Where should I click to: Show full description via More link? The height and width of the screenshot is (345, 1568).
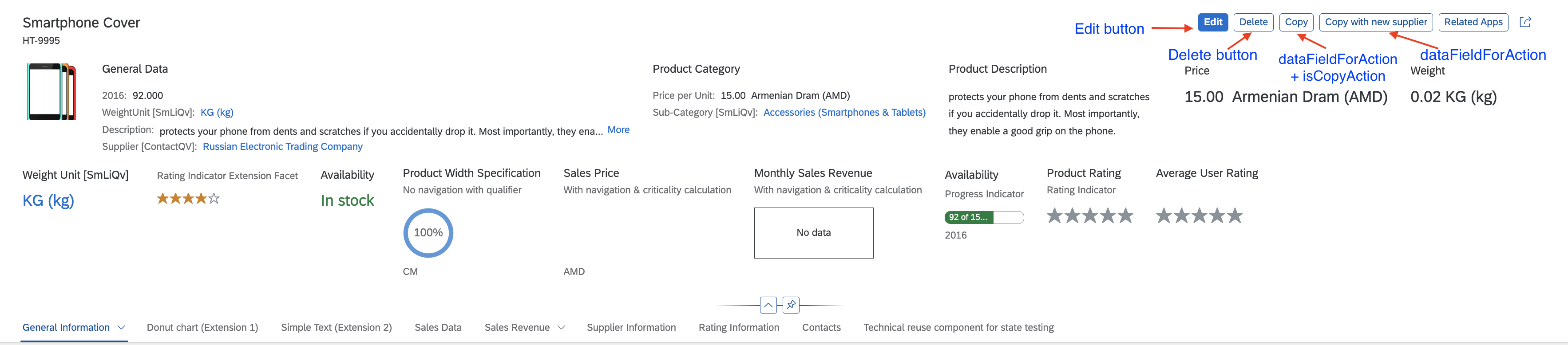coord(618,129)
